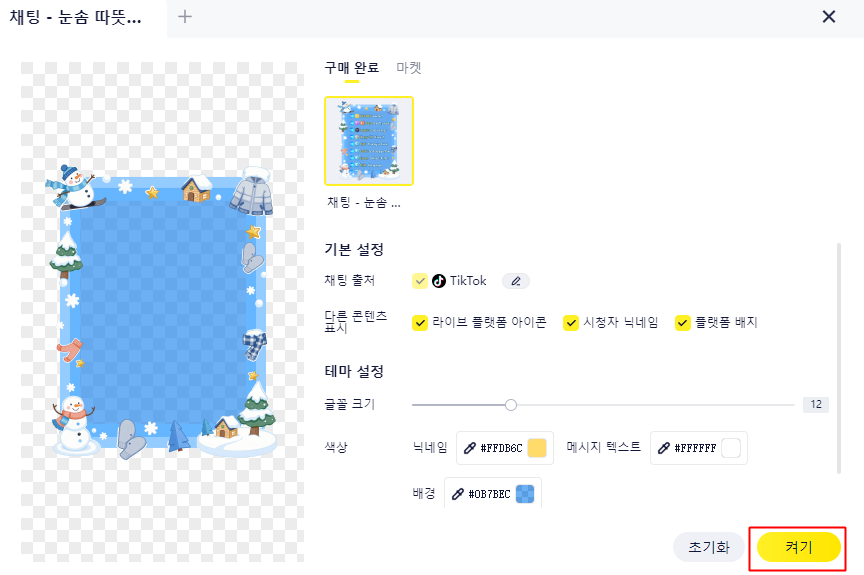
Task: Uncheck 시청자 닉네임 checkbox
Action: click(570, 323)
